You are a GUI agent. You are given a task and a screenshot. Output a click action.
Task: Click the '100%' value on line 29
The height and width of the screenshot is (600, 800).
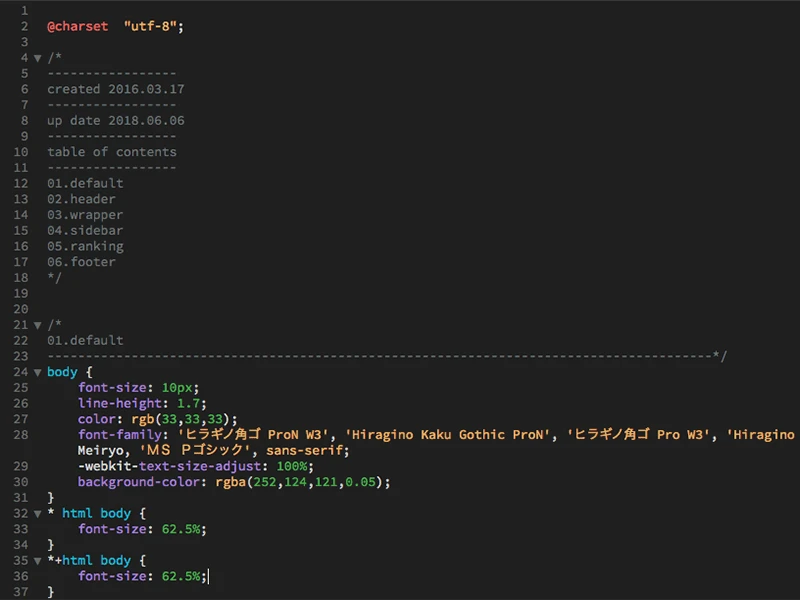tap(292, 466)
